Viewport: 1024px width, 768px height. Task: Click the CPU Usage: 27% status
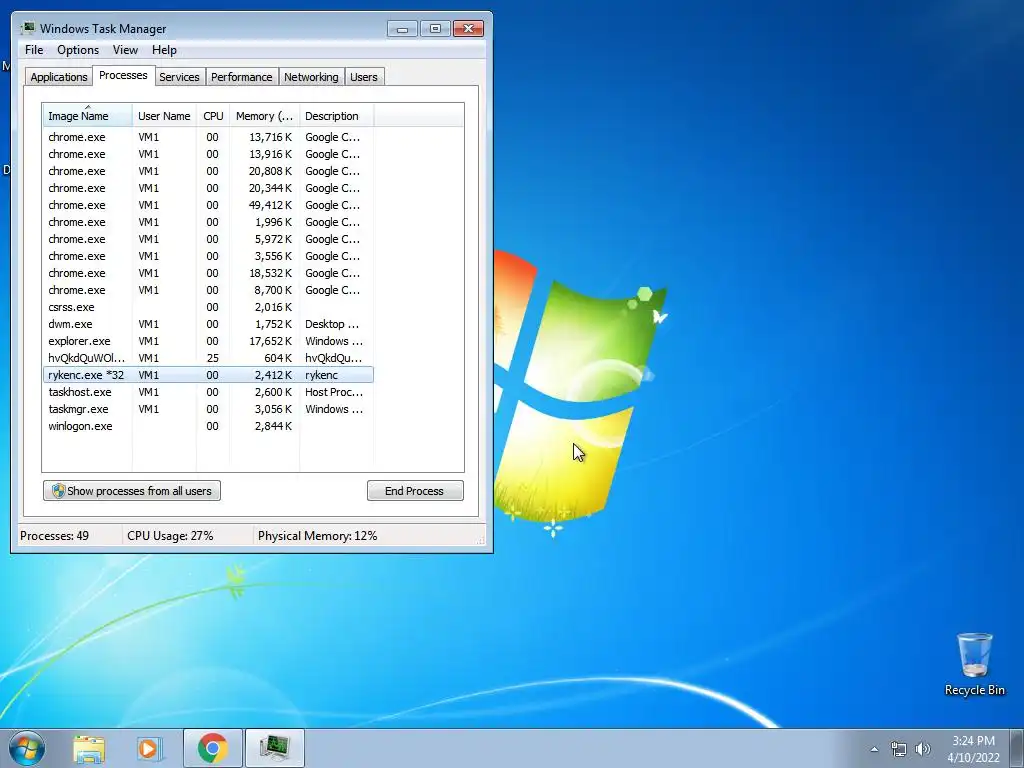[x=170, y=536]
